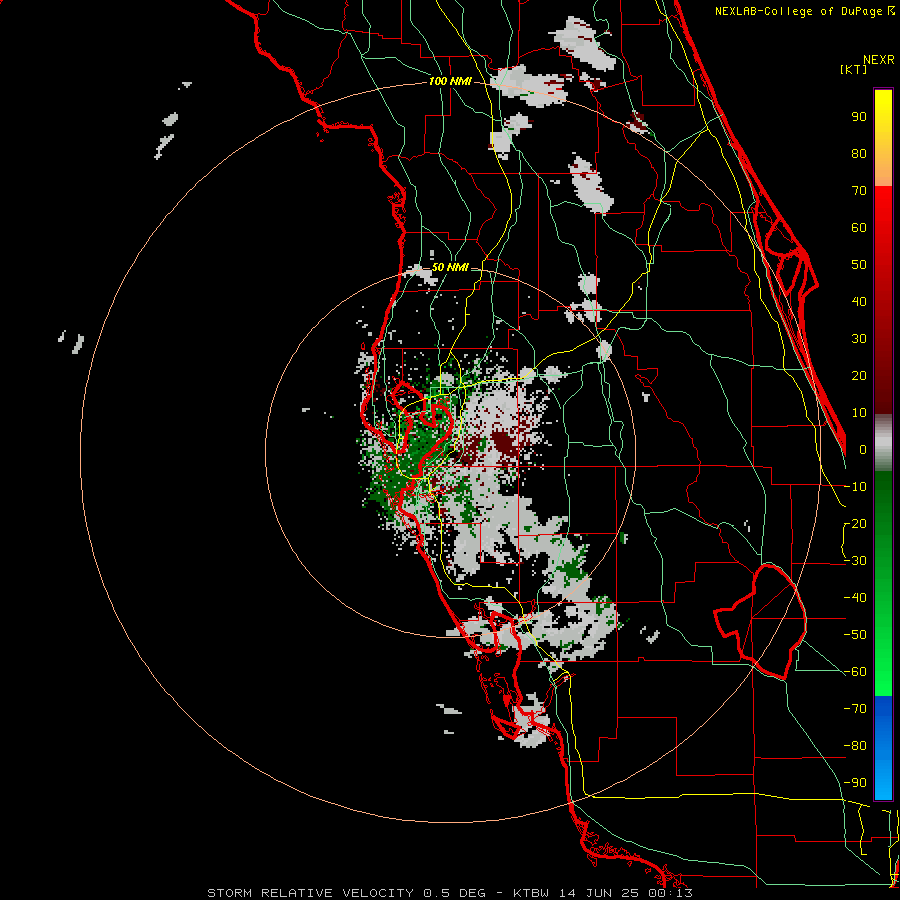Click the positive 90 scale label

pos(859,117)
